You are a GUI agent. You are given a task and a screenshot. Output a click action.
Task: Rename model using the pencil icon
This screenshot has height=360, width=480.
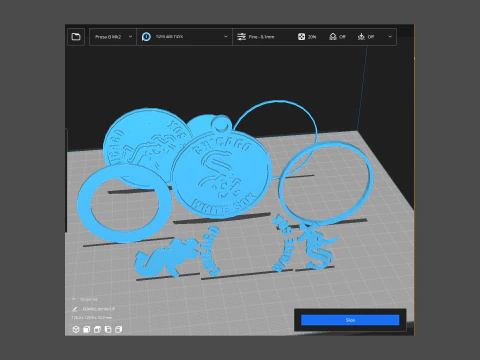[75, 309]
